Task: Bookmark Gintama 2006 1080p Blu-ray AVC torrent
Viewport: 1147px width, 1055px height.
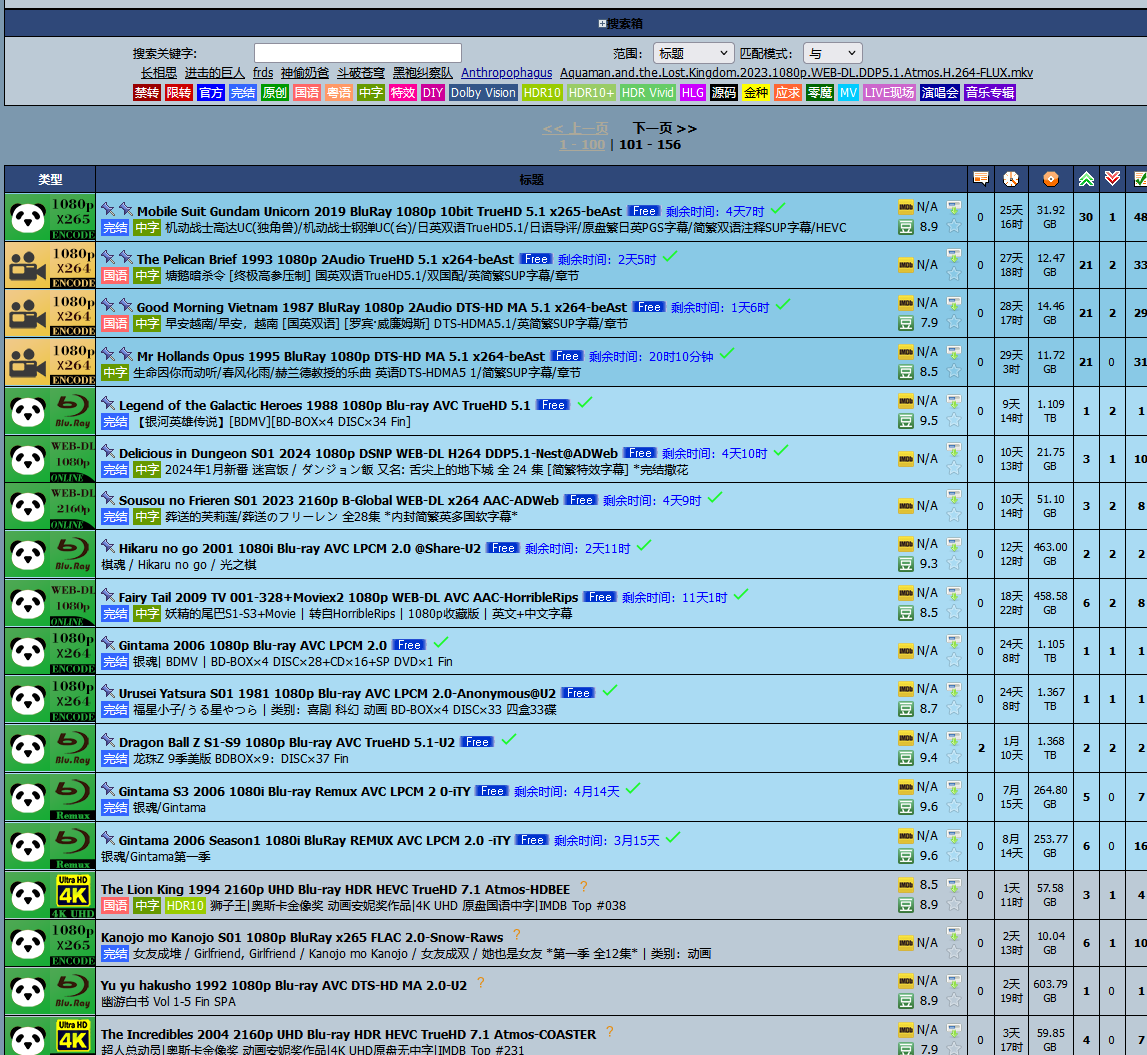Action: (x=954, y=660)
